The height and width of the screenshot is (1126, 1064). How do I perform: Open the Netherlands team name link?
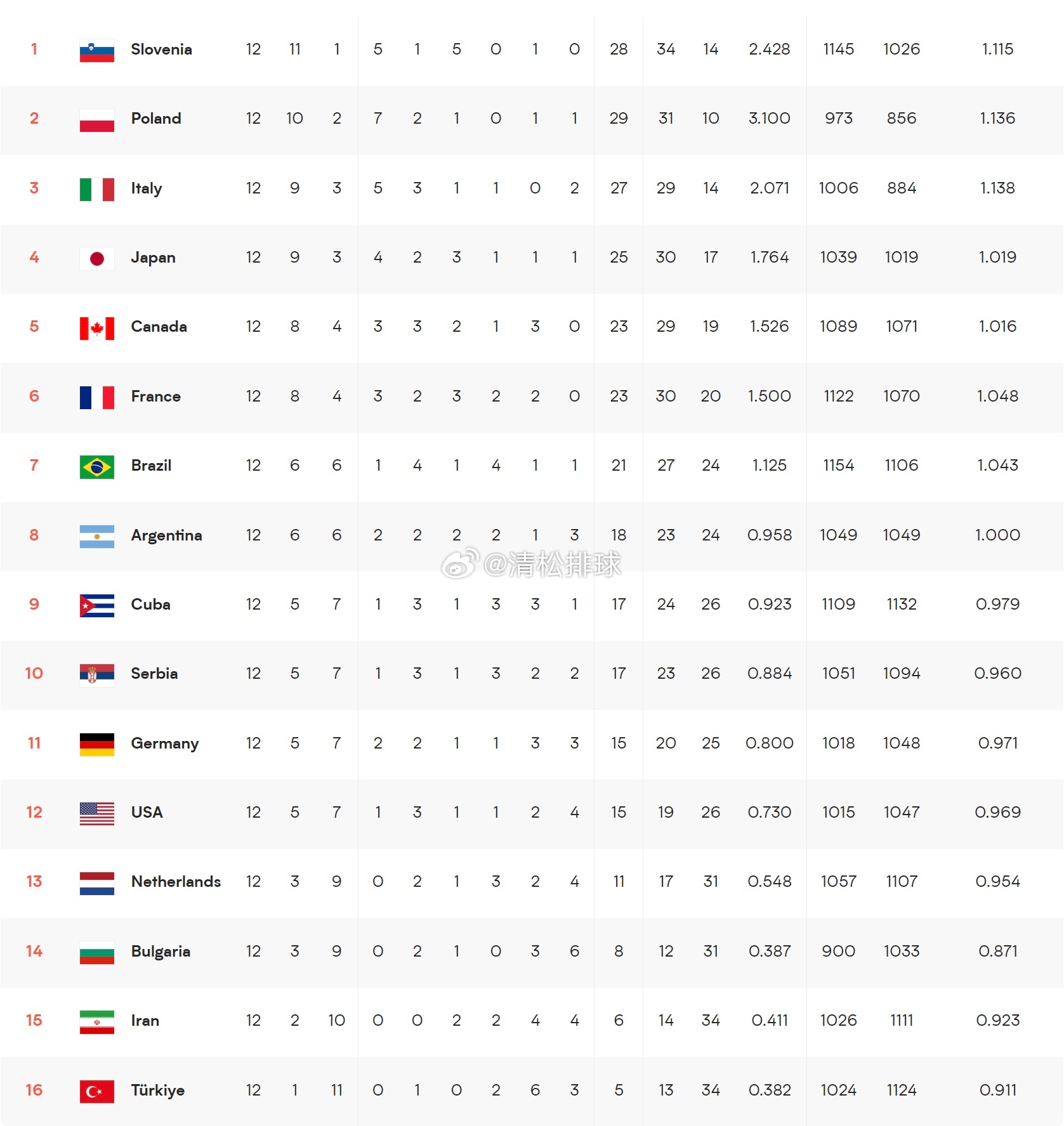click(x=176, y=882)
